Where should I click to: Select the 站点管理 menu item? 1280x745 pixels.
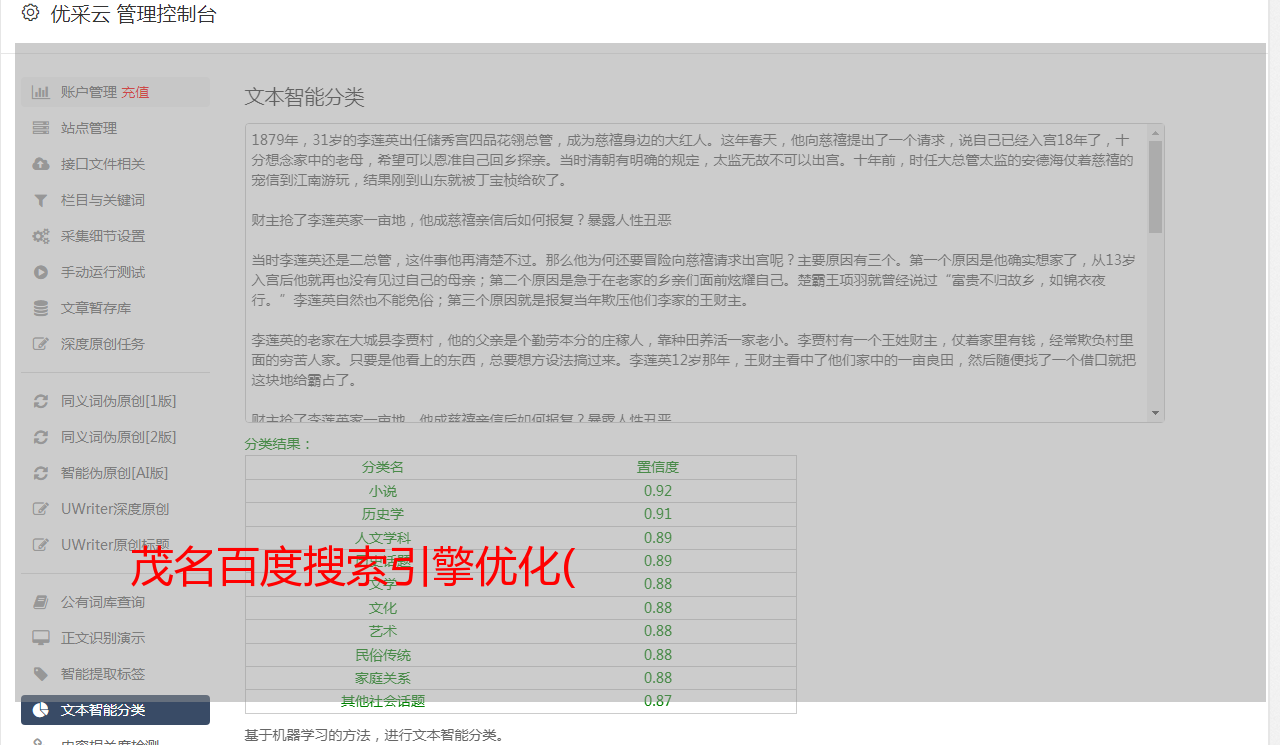tap(115, 128)
